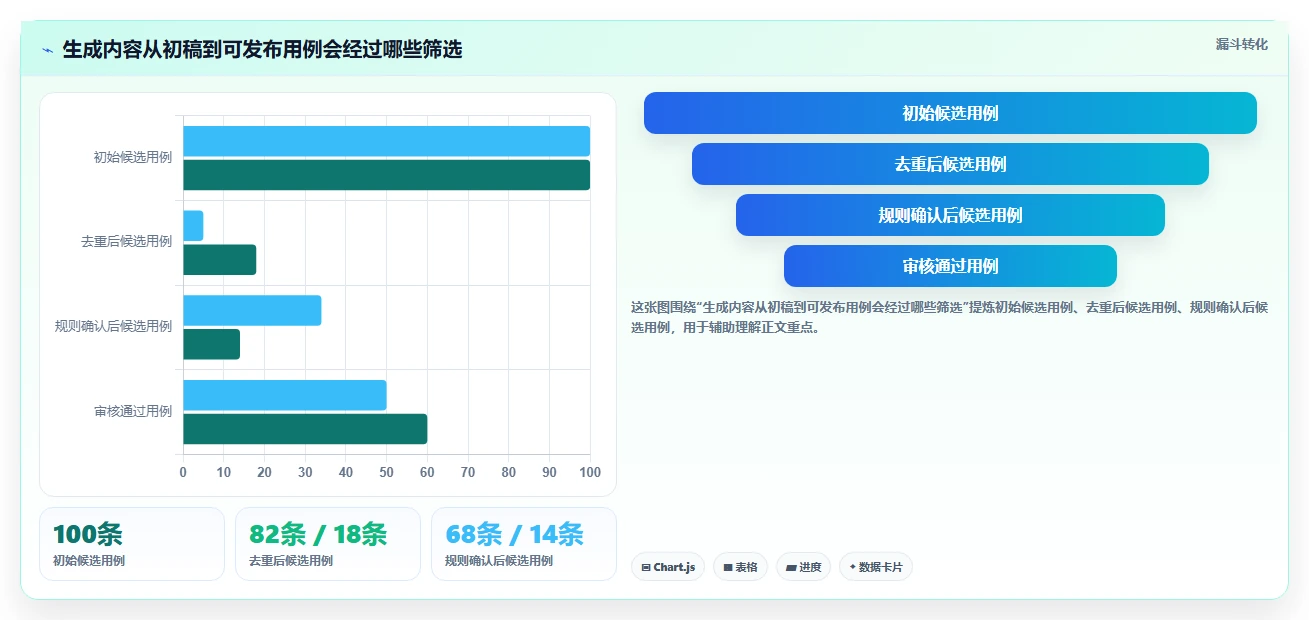Click the light blue bar for 去重后候选用例
The width and height of the screenshot is (1309, 620).
(x=193, y=226)
